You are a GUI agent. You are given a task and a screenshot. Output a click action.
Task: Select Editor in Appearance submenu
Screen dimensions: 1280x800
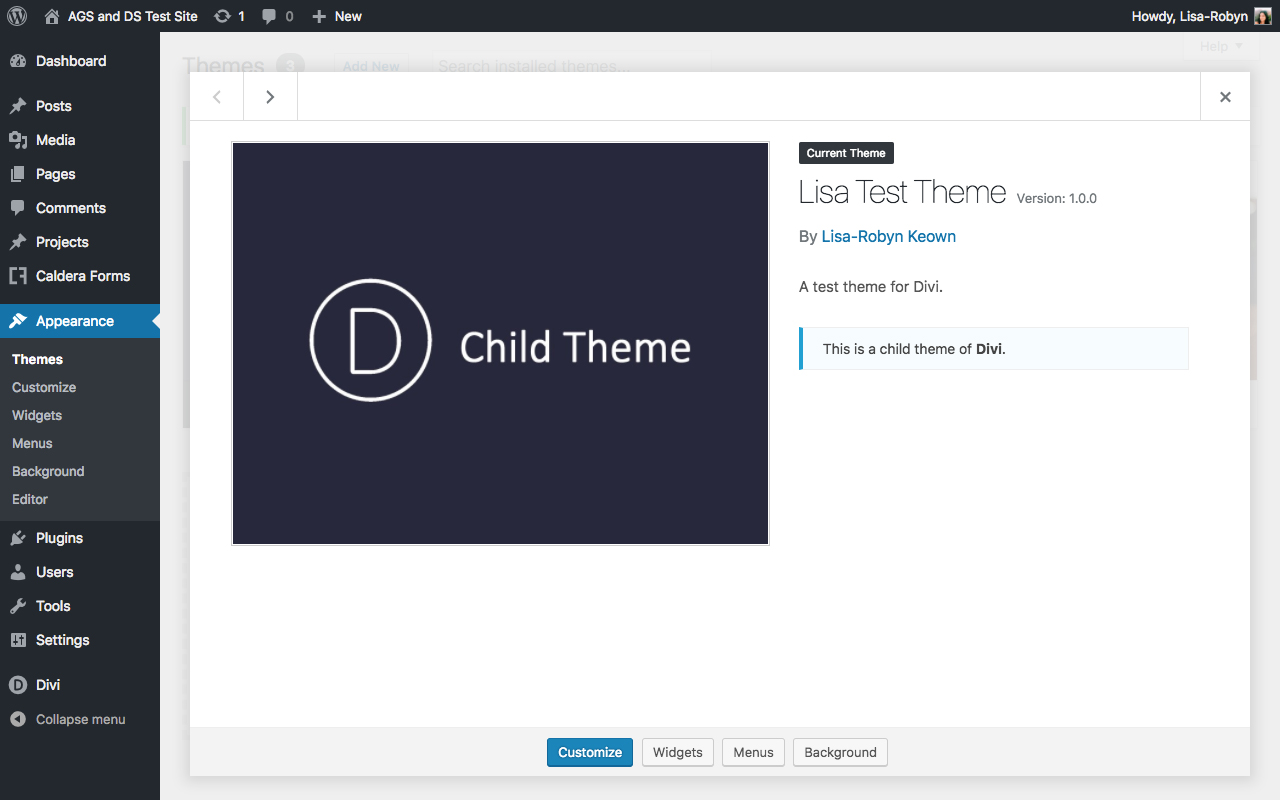click(30, 499)
